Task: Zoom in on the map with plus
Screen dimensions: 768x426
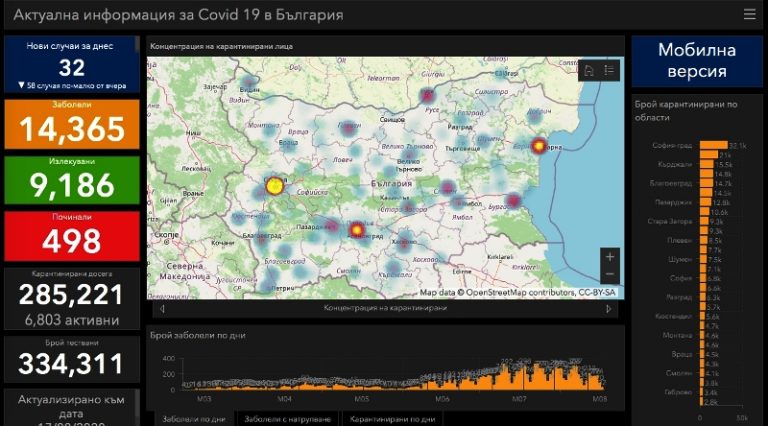Action: (x=610, y=257)
